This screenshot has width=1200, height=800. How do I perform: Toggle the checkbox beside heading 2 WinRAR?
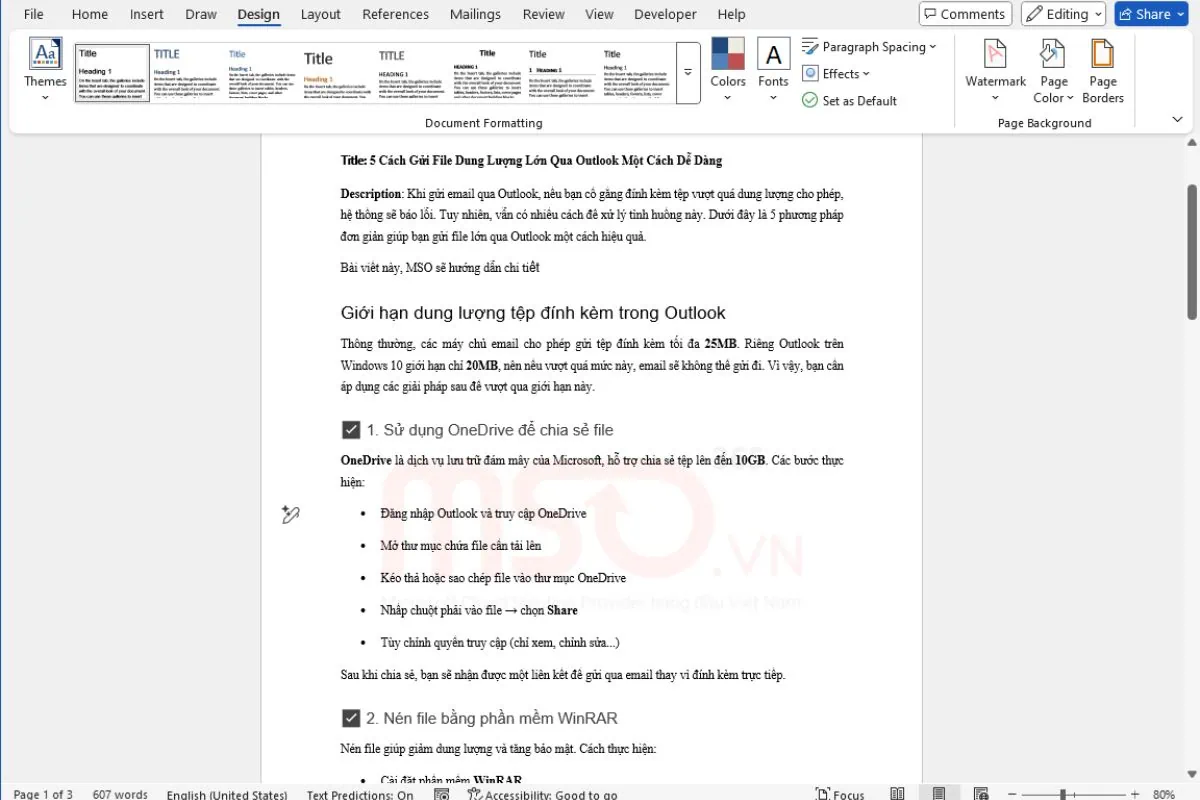tap(351, 717)
